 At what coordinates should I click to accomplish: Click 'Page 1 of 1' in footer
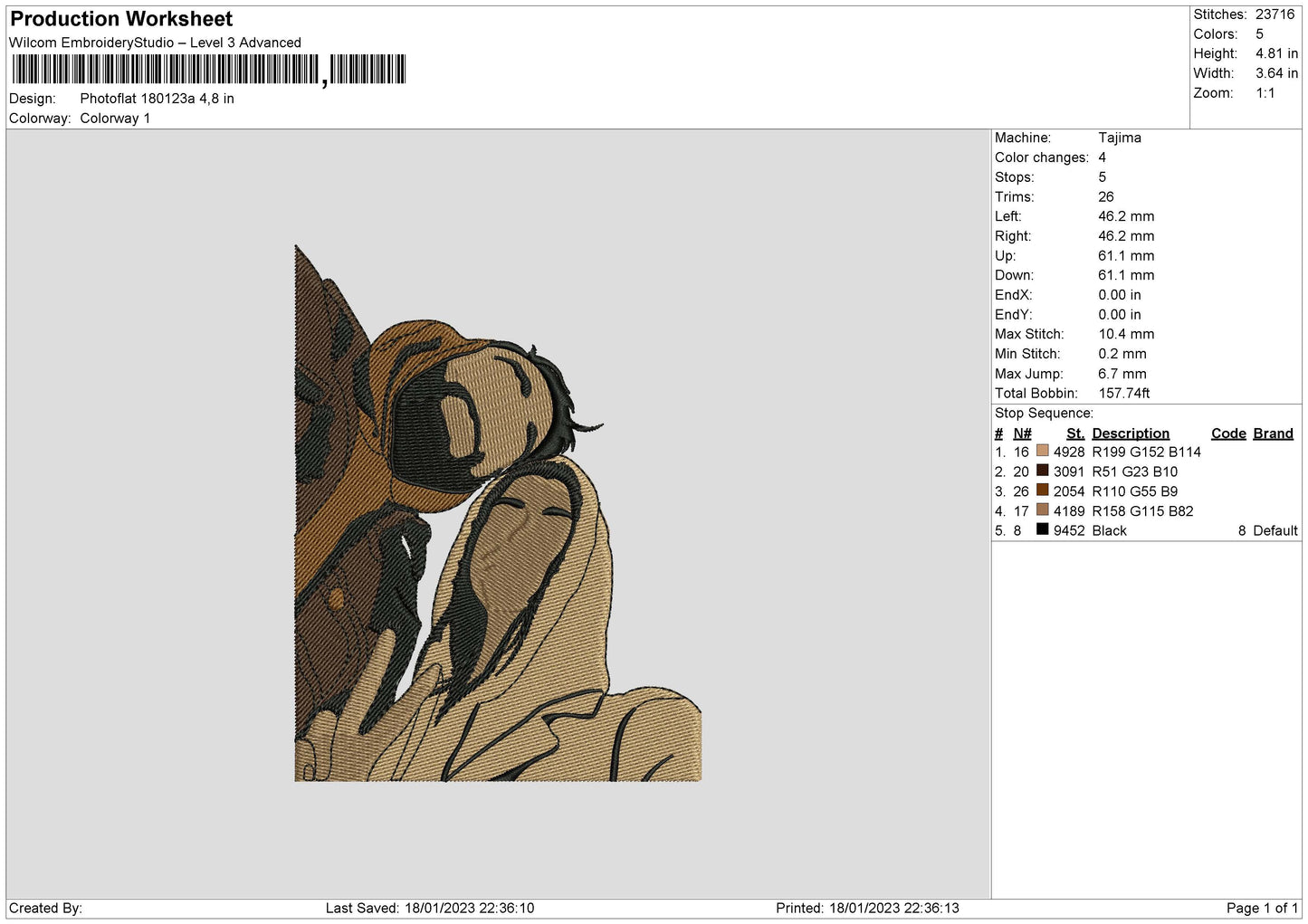(1262, 909)
